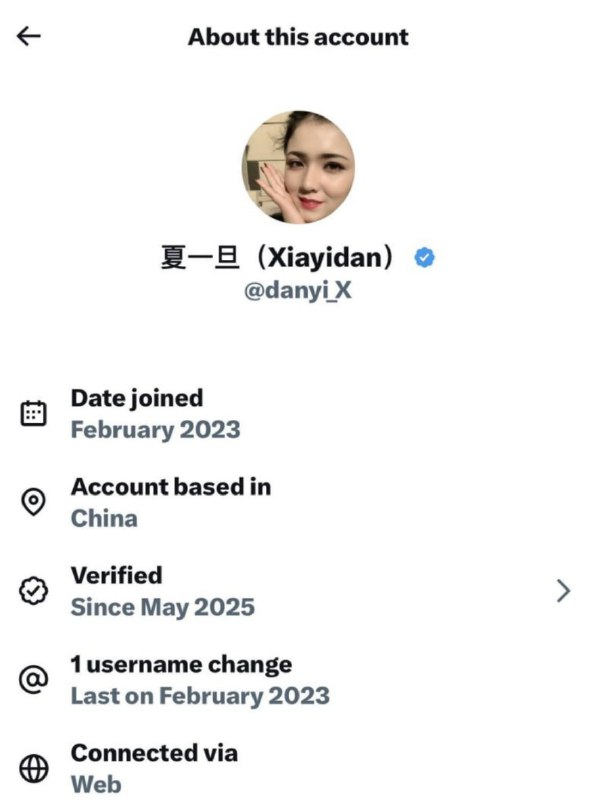Click the verified checkmark seal icon
596x800 pixels.
[x=34, y=591]
